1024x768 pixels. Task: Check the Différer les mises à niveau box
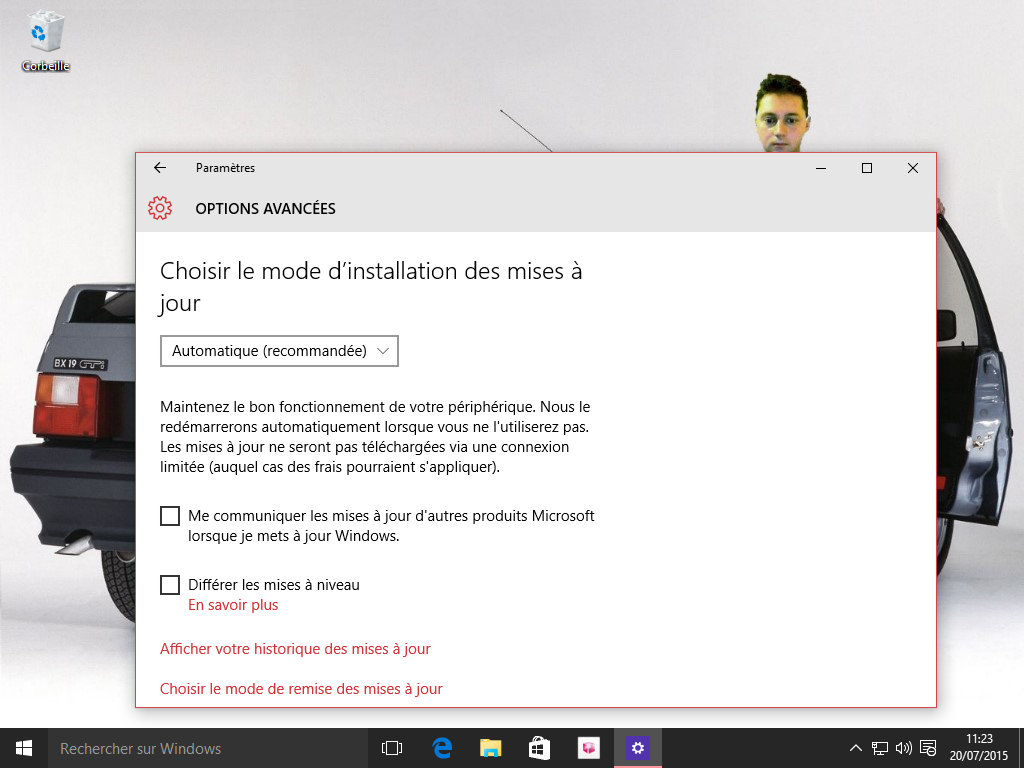coord(170,585)
